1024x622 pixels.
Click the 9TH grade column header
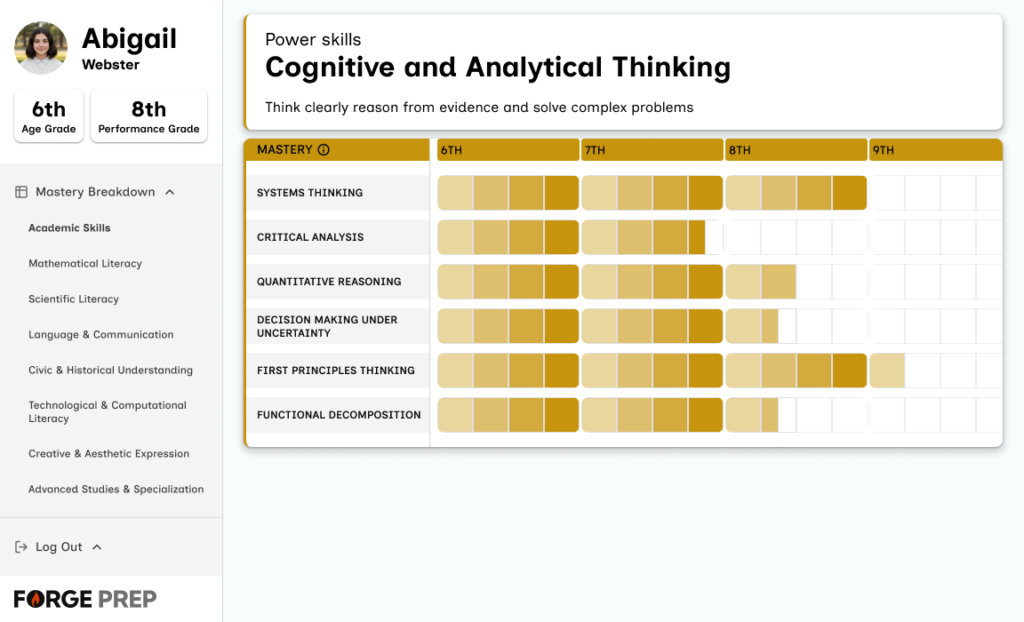(935, 150)
